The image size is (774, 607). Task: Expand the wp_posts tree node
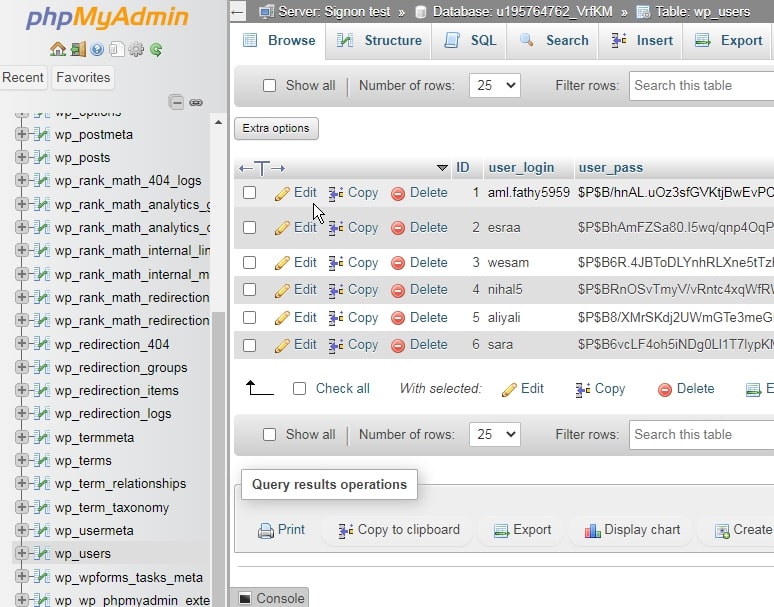click(x=22, y=157)
